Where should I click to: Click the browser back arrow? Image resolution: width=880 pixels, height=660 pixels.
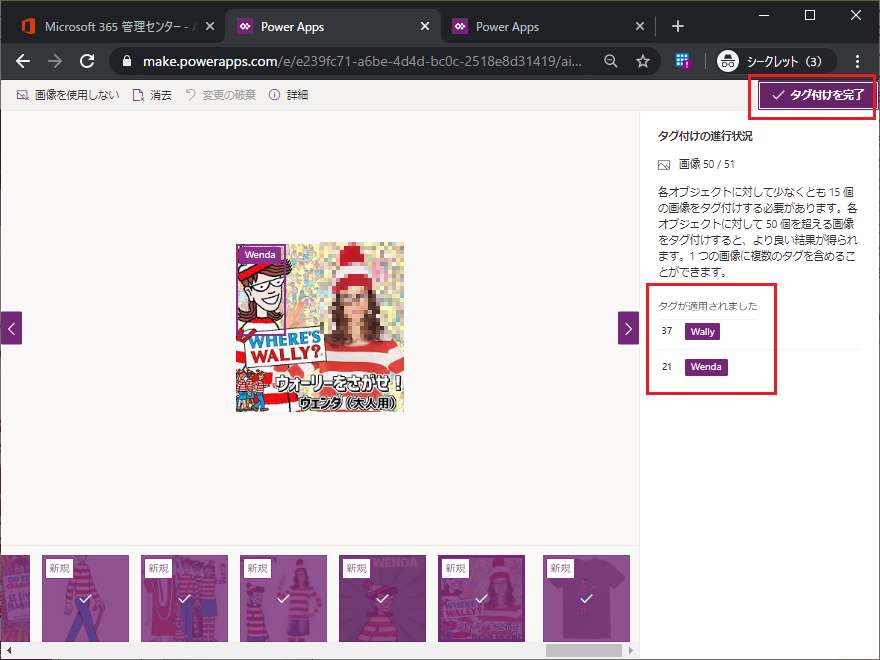pyautogui.click(x=23, y=61)
